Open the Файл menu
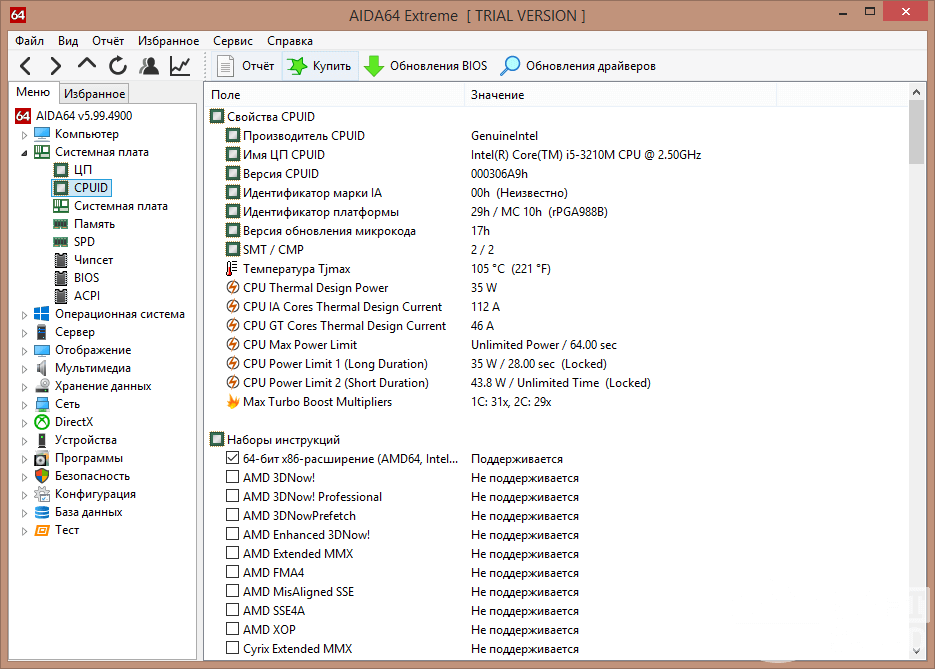This screenshot has height=669, width=935. point(30,41)
